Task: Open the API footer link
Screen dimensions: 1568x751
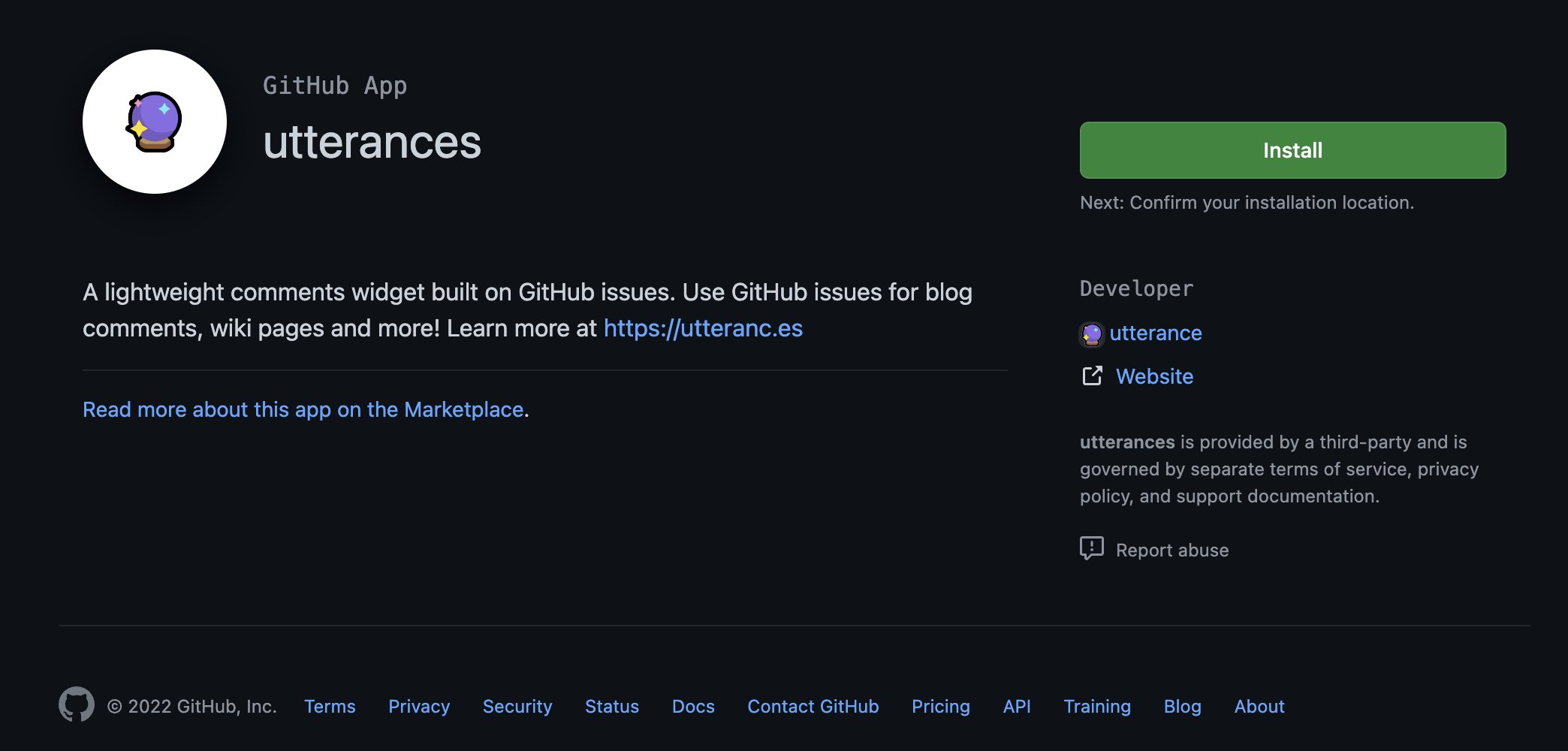Action: (x=1017, y=707)
